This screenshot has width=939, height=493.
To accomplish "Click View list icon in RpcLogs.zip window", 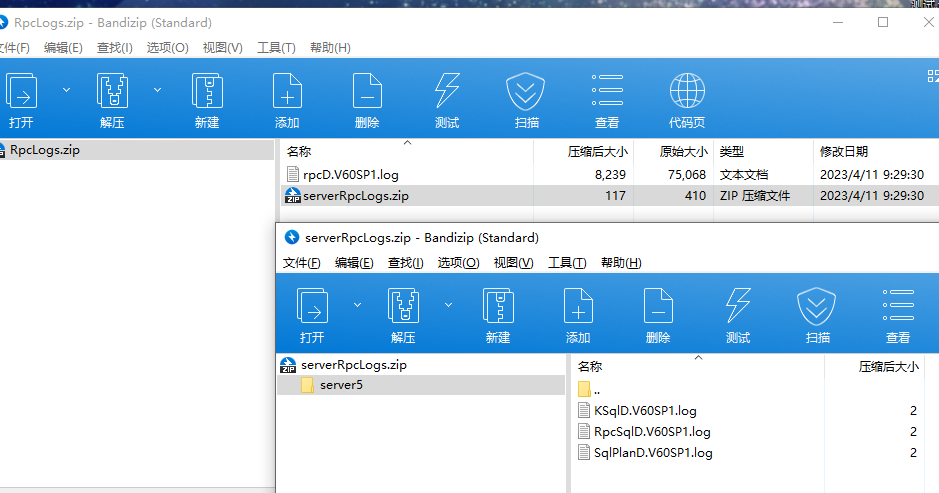I will (607, 90).
